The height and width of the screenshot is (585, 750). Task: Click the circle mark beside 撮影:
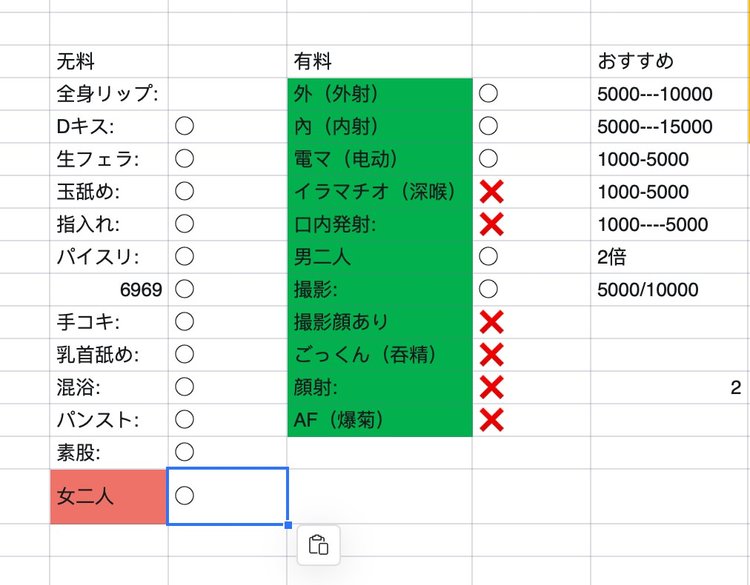pyautogui.click(x=489, y=289)
